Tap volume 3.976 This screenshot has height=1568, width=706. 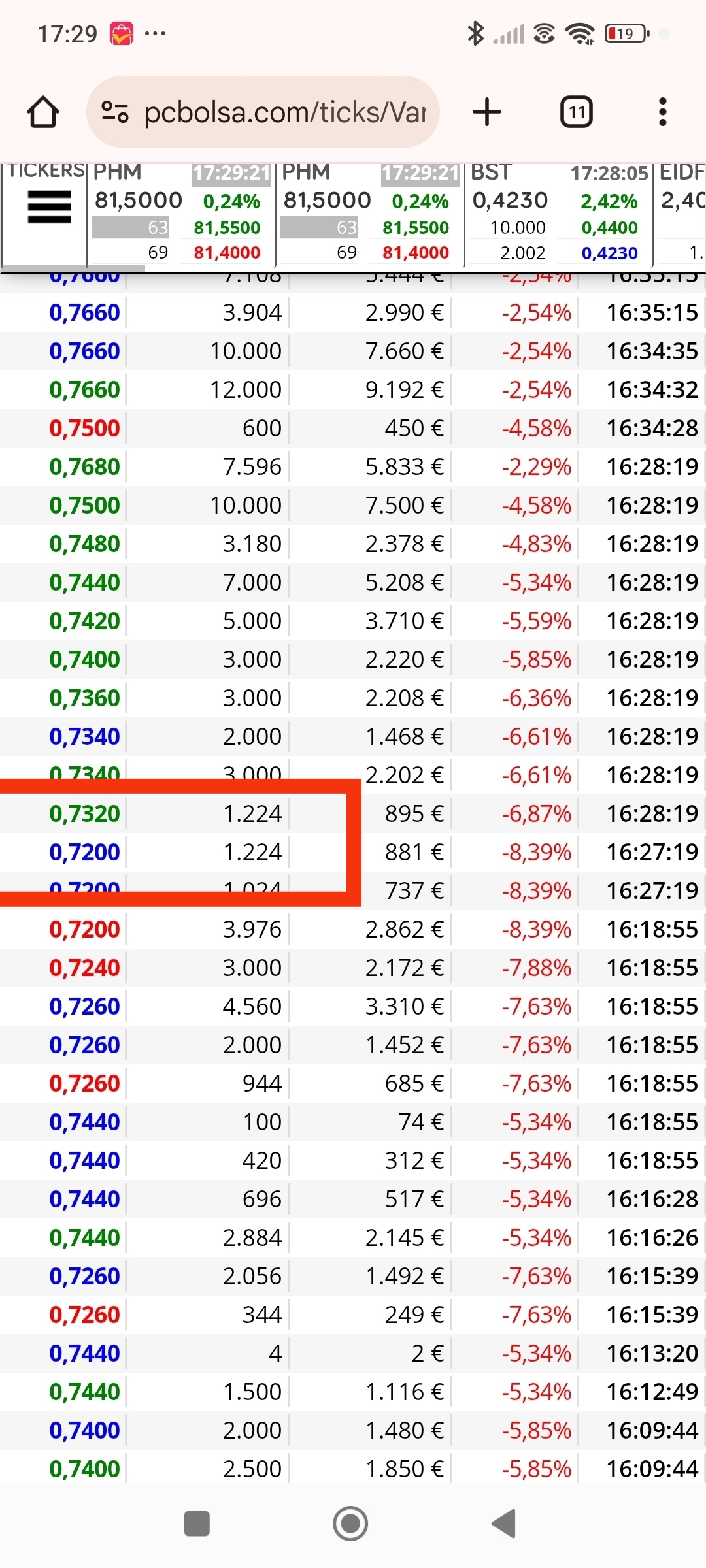coord(252,930)
